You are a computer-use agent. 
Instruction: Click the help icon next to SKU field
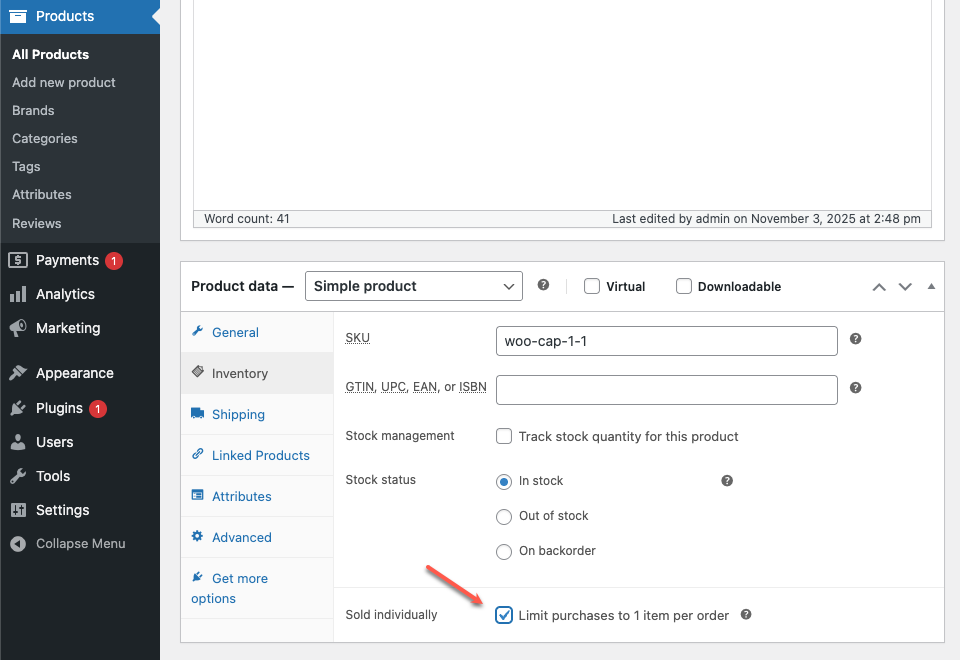[855, 339]
